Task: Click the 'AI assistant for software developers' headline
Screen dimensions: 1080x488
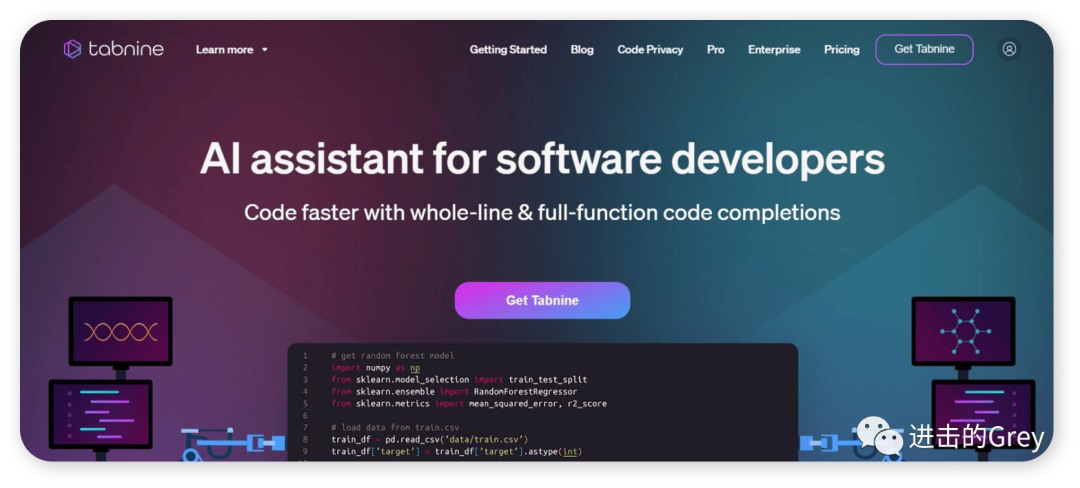Action: click(542, 159)
